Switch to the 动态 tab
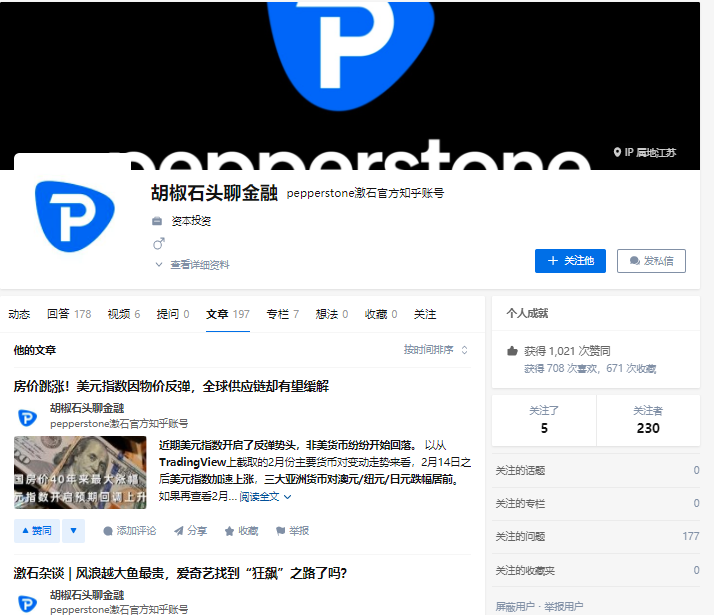Image resolution: width=714 pixels, height=615 pixels. [19, 314]
